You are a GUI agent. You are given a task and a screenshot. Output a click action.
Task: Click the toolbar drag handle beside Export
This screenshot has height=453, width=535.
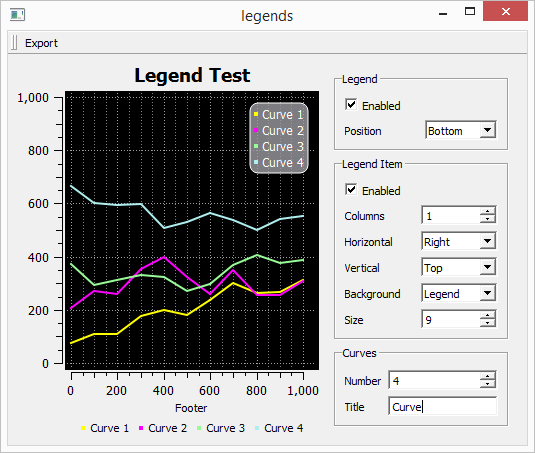click(x=14, y=43)
